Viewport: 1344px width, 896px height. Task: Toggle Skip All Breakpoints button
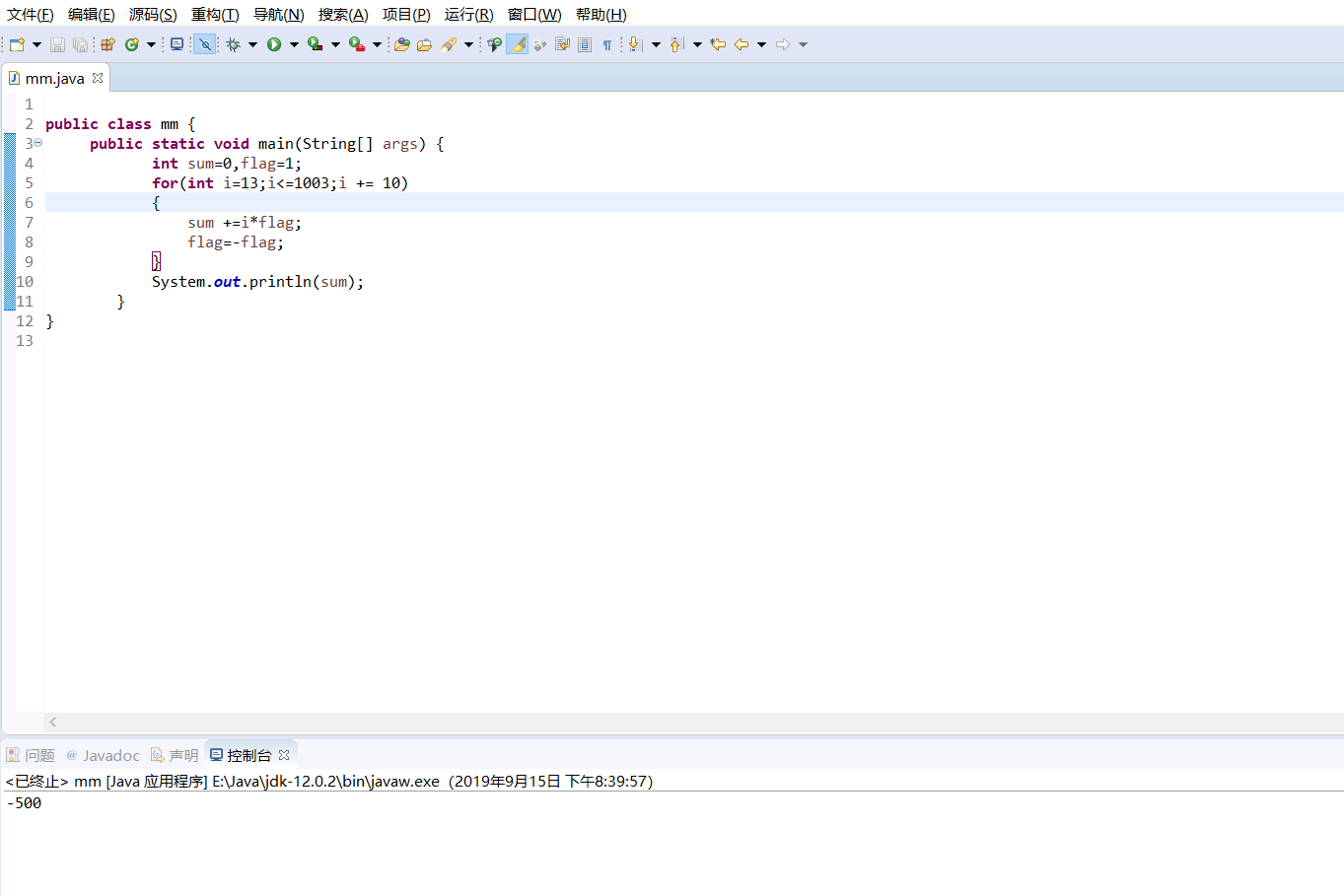205,44
